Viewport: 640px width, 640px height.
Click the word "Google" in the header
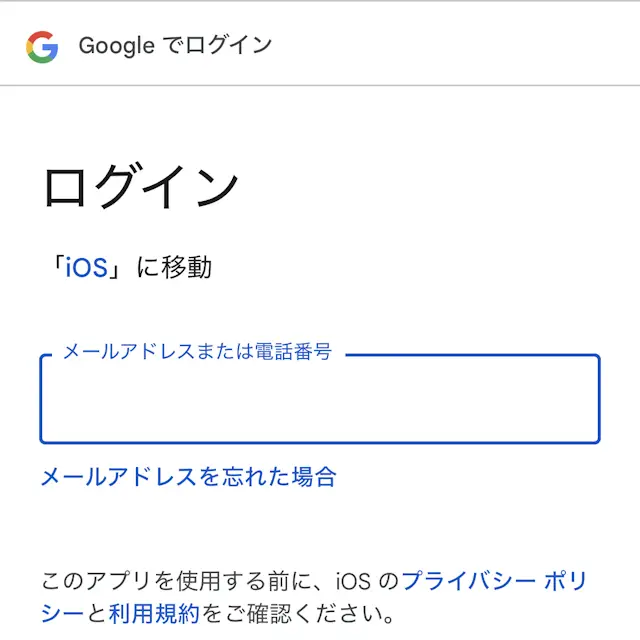116,46
